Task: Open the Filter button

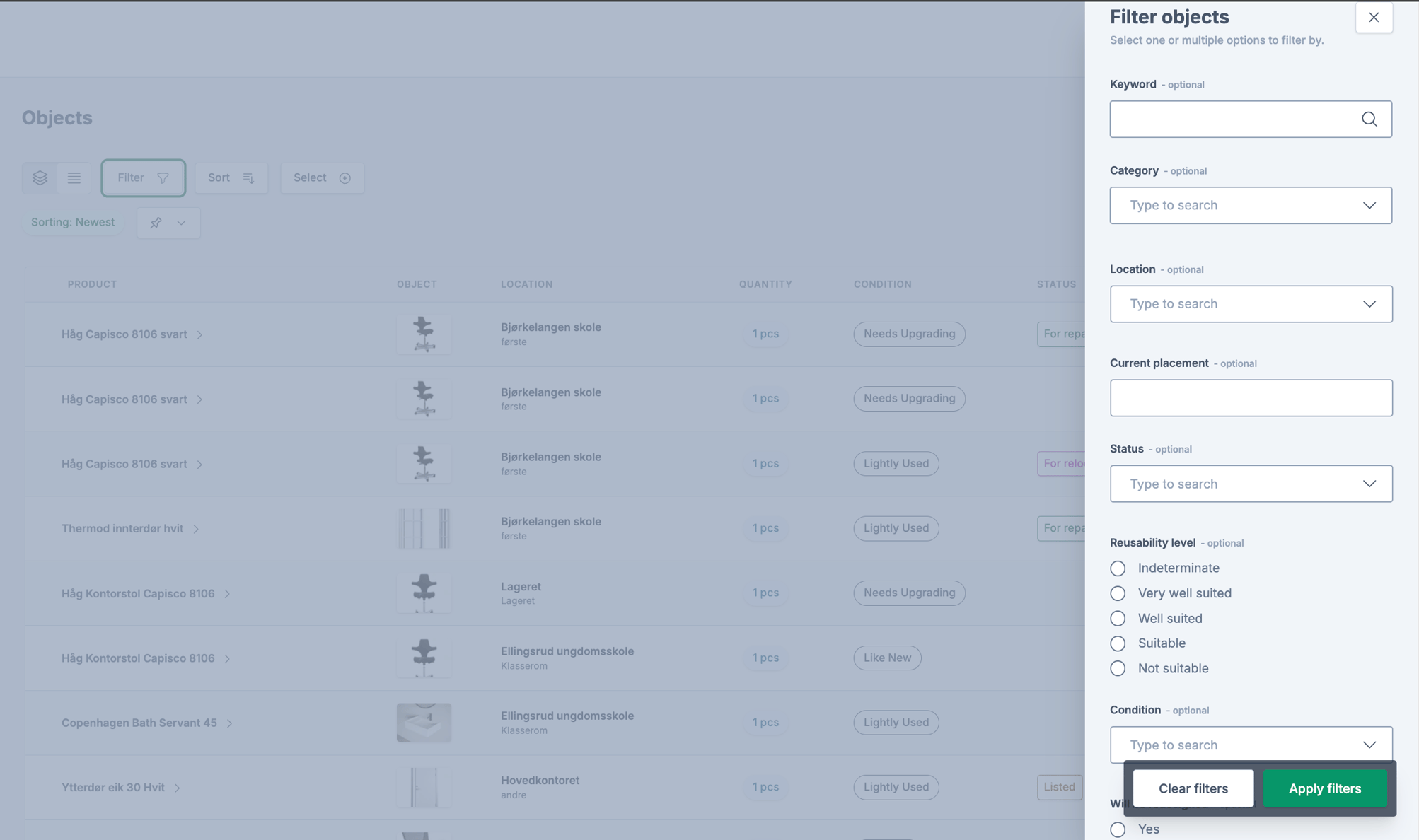Action: 144,177
